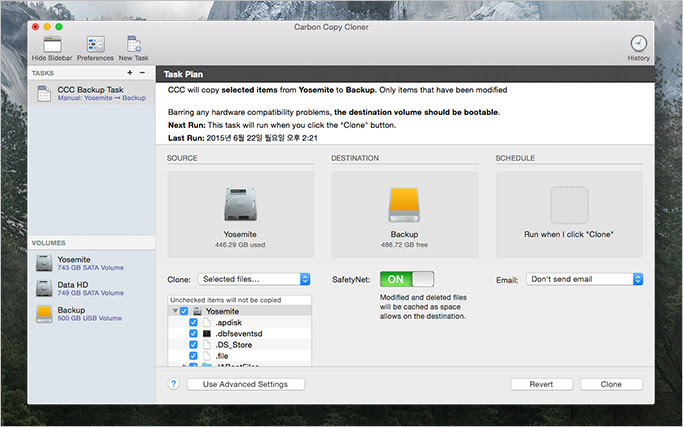Screen dimensions: 683x427
Task: Click the .dbfseventsd file icon
Action: pyautogui.click(x=207, y=334)
